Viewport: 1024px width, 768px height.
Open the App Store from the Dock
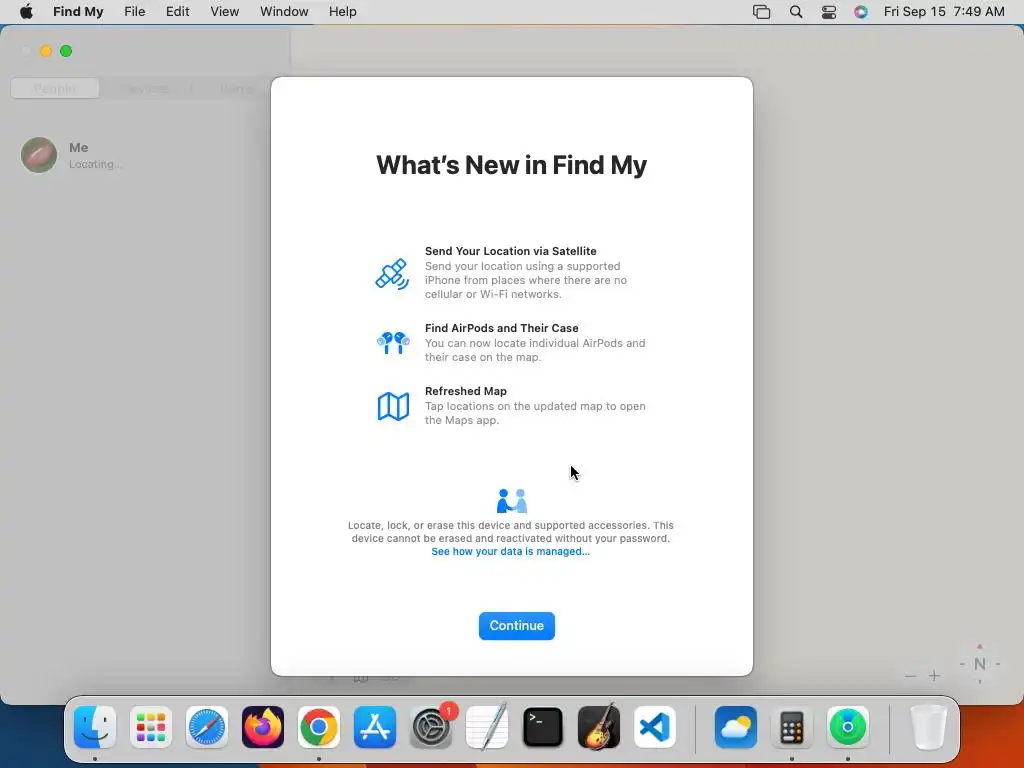375,727
